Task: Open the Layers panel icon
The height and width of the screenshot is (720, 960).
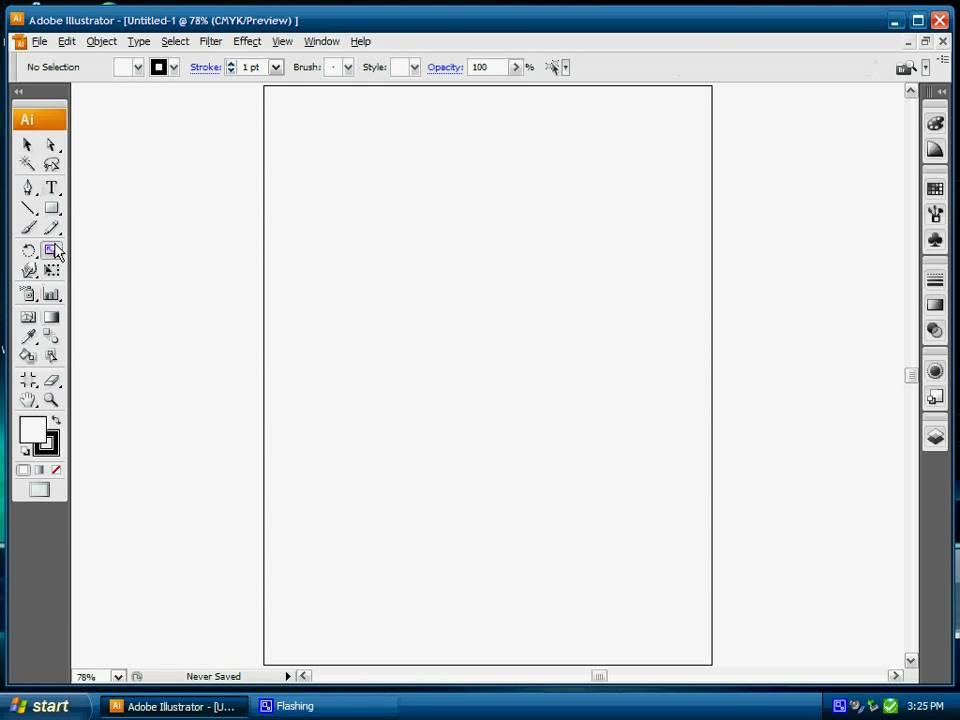Action: point(935,437)
